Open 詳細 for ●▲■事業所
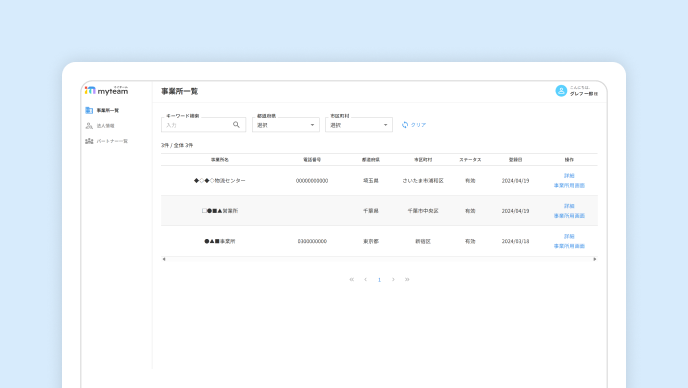The width and height of the screenshot is (688, 388). pos(569,236)
